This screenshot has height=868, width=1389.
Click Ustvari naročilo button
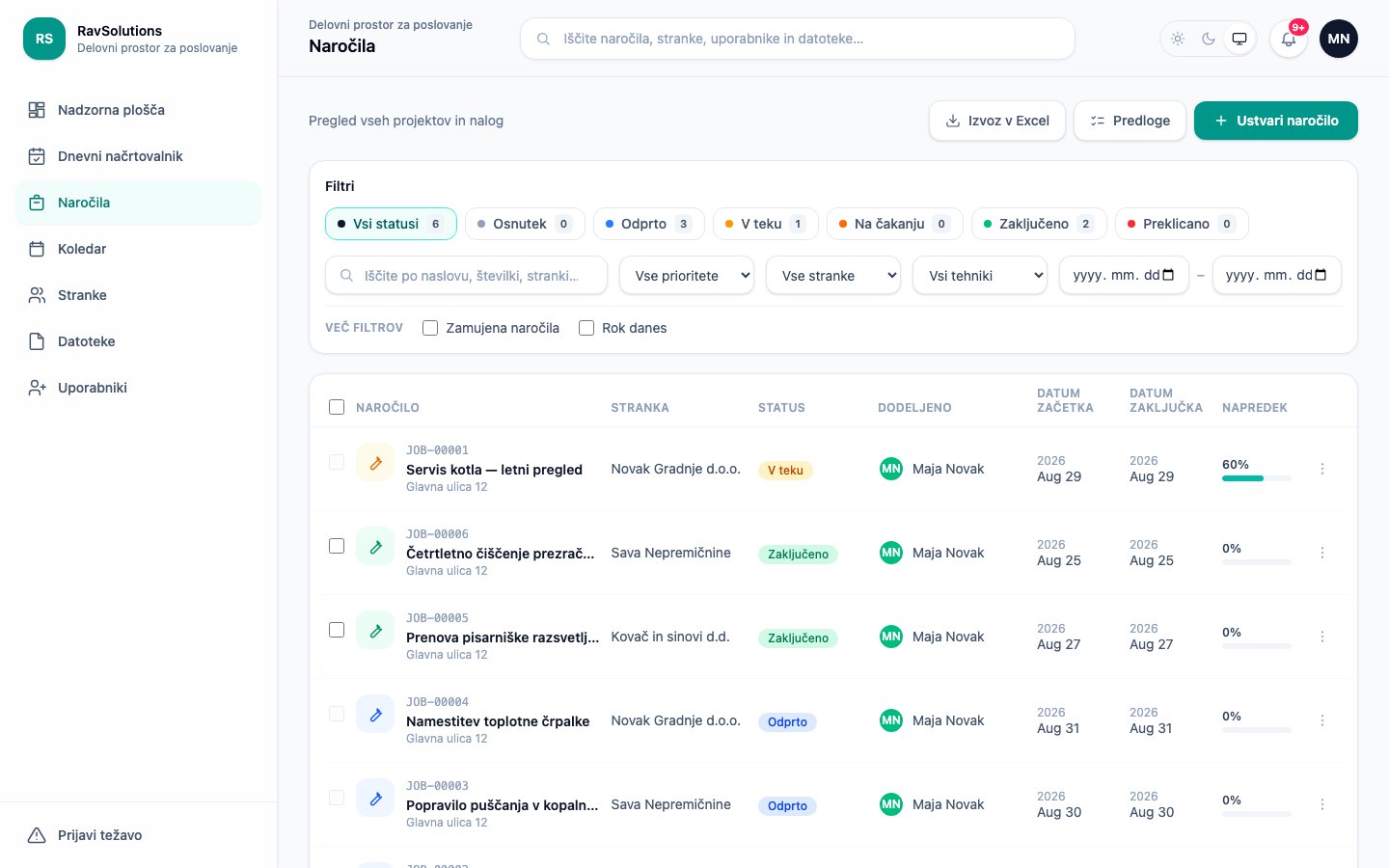(x=1276, y=121)
